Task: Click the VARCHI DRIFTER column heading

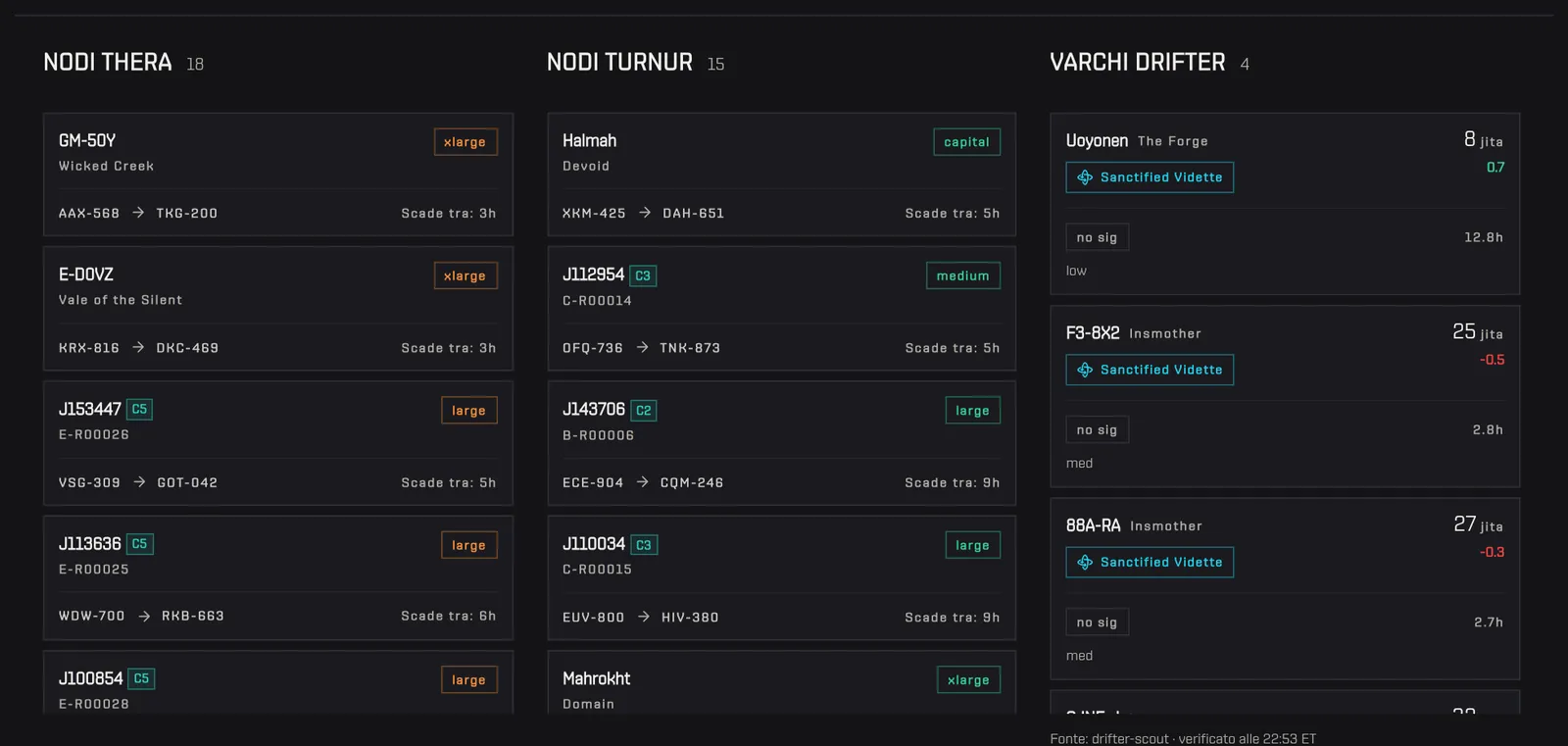Action: (1138, 63)
